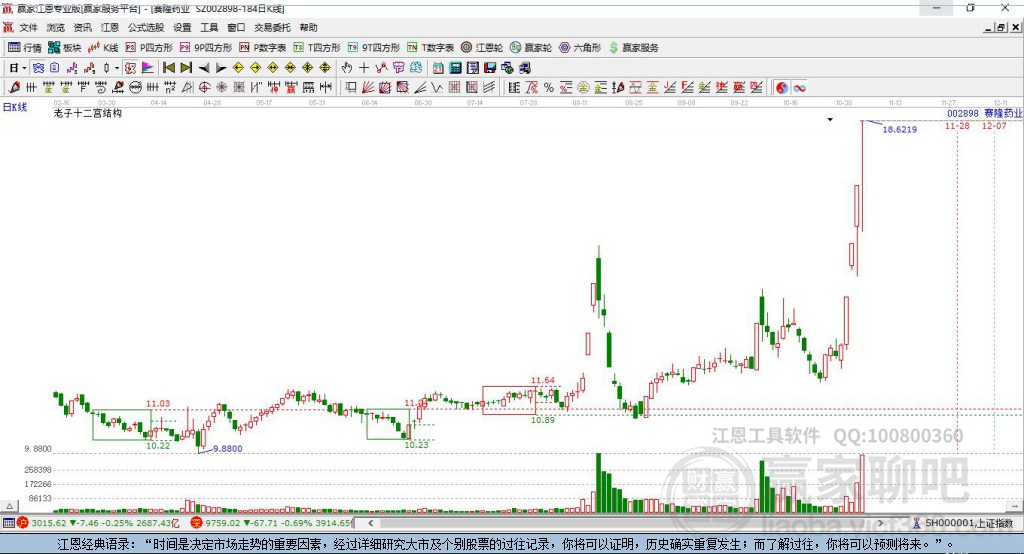Expand the 日 period dropdown
Screen dimensions: 1024x554
(24, 68)
